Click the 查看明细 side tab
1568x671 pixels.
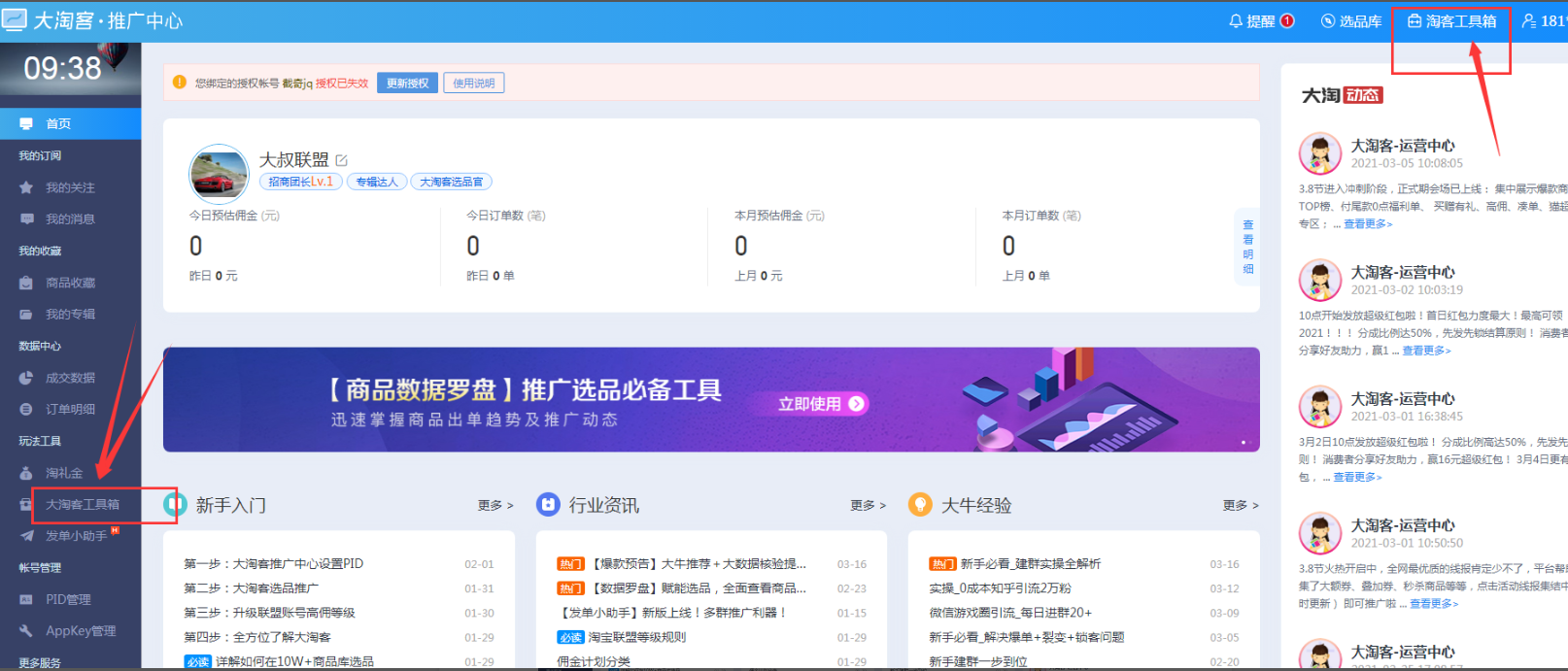pyautogui.click(x=1247, y=247)
